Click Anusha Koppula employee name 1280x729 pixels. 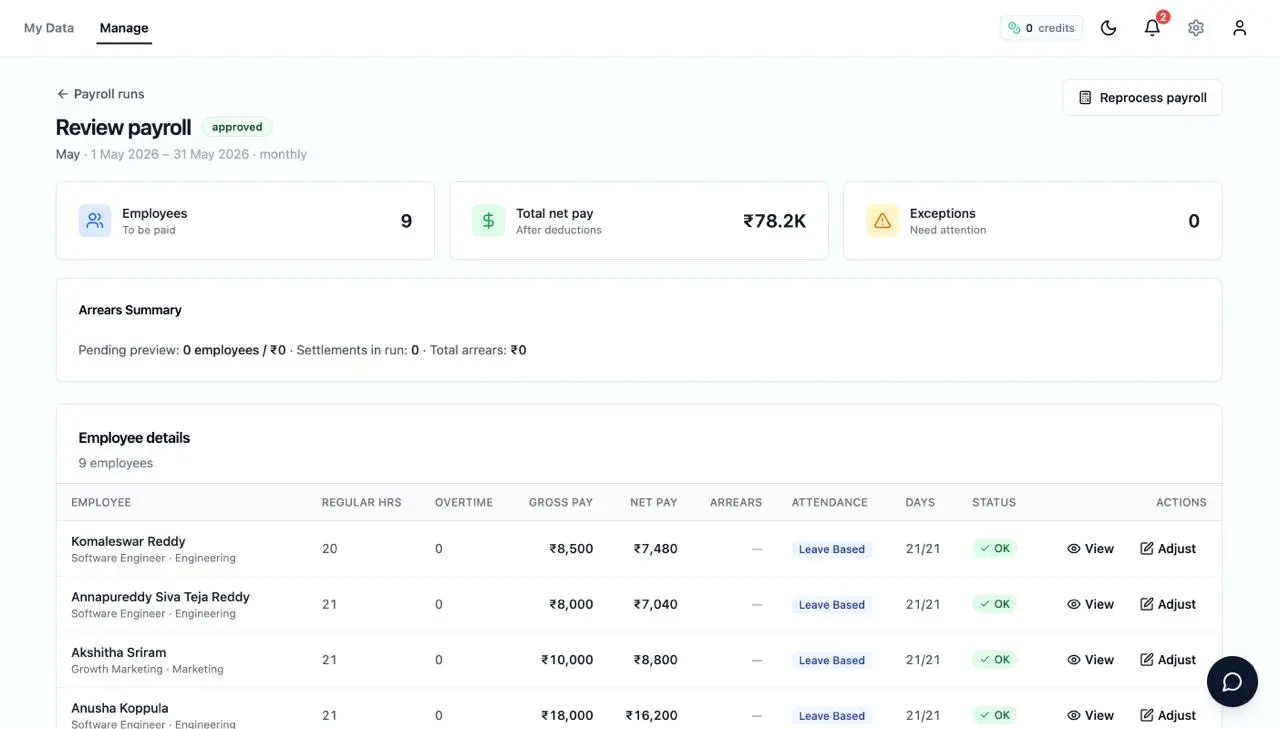pos(120,708)
